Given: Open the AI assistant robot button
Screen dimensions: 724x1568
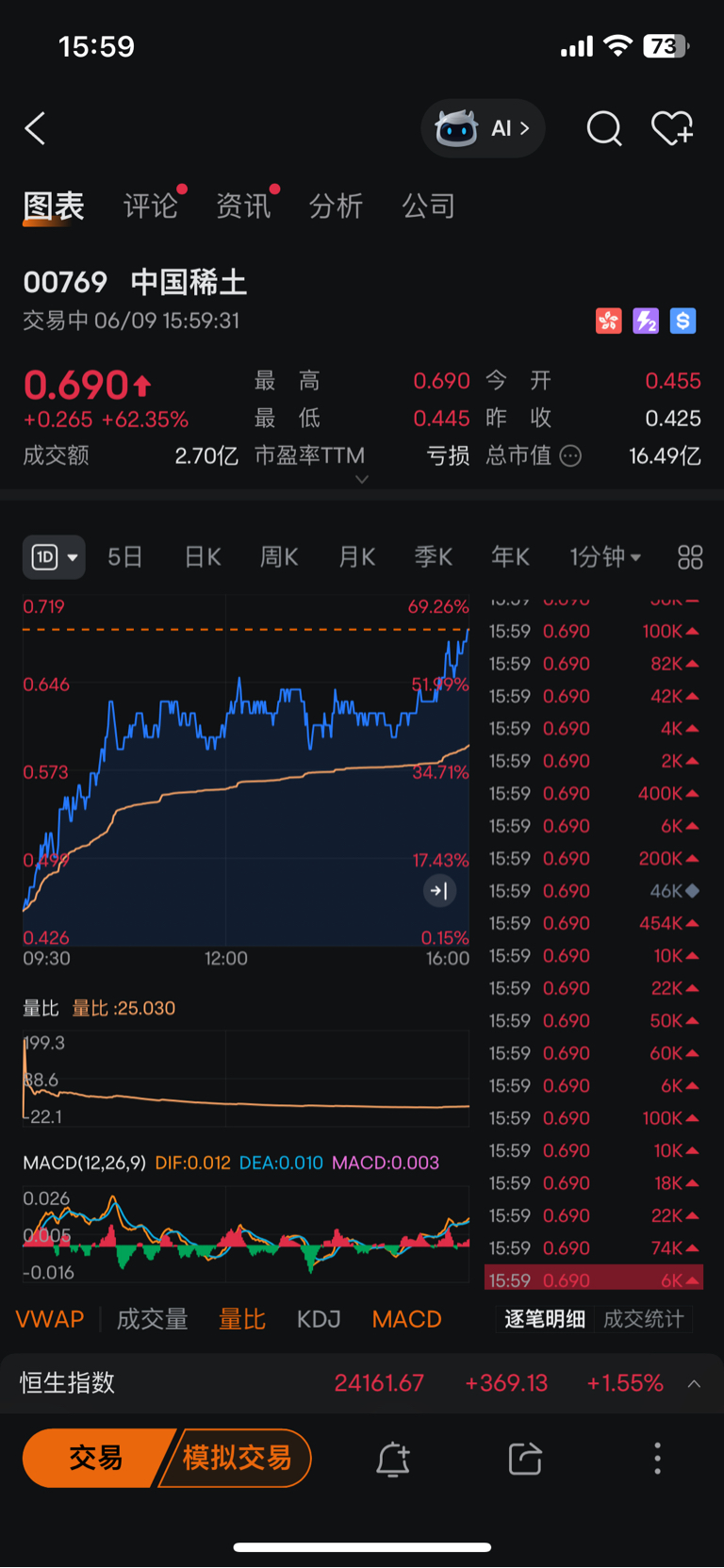Looking at the screenshot, I should click(x=483, y=128).
